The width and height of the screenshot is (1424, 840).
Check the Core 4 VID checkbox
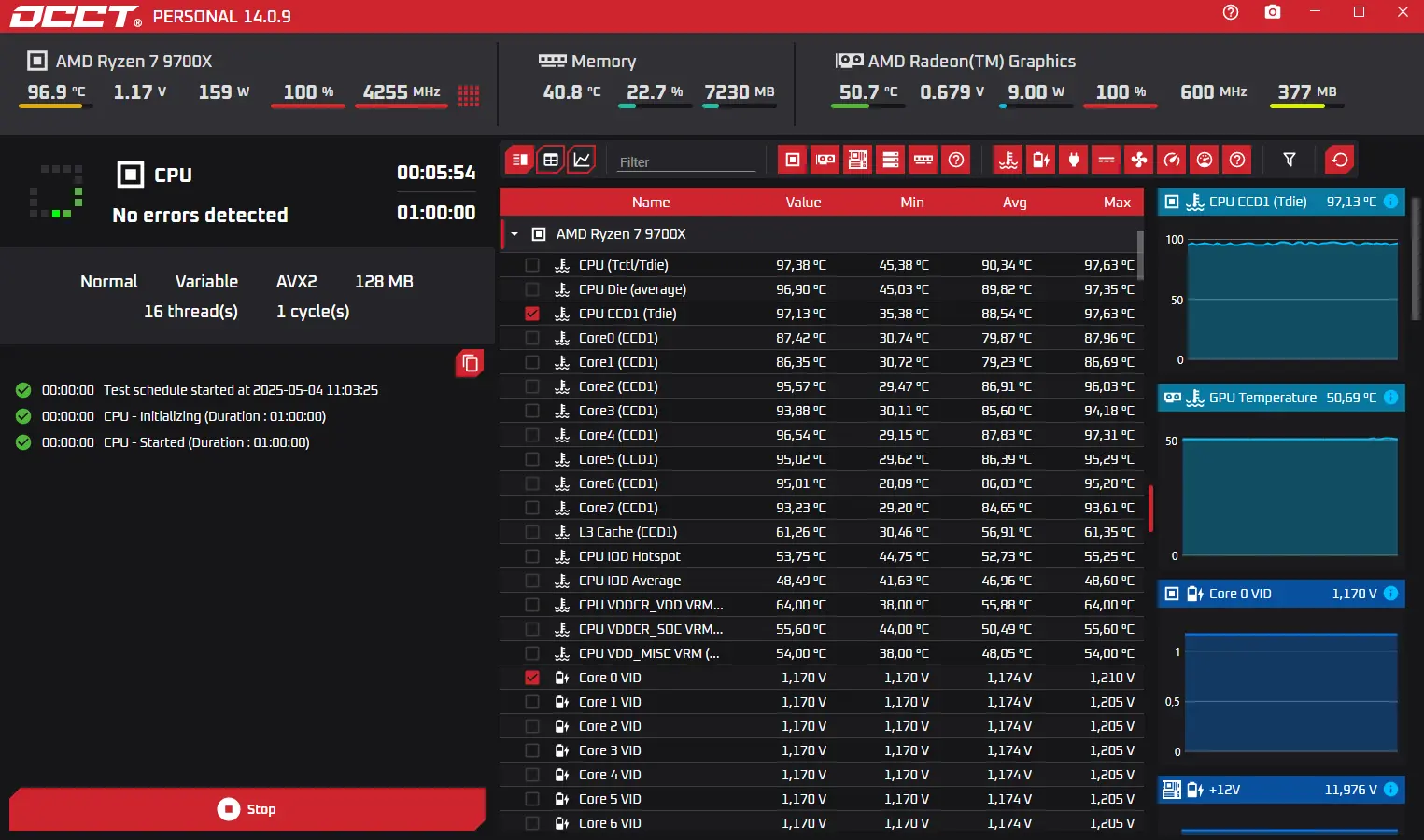tap(532, 775)
